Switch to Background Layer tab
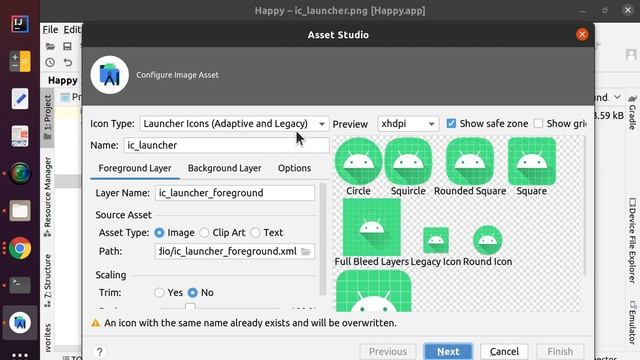640x360 pixels. (224, 168)
